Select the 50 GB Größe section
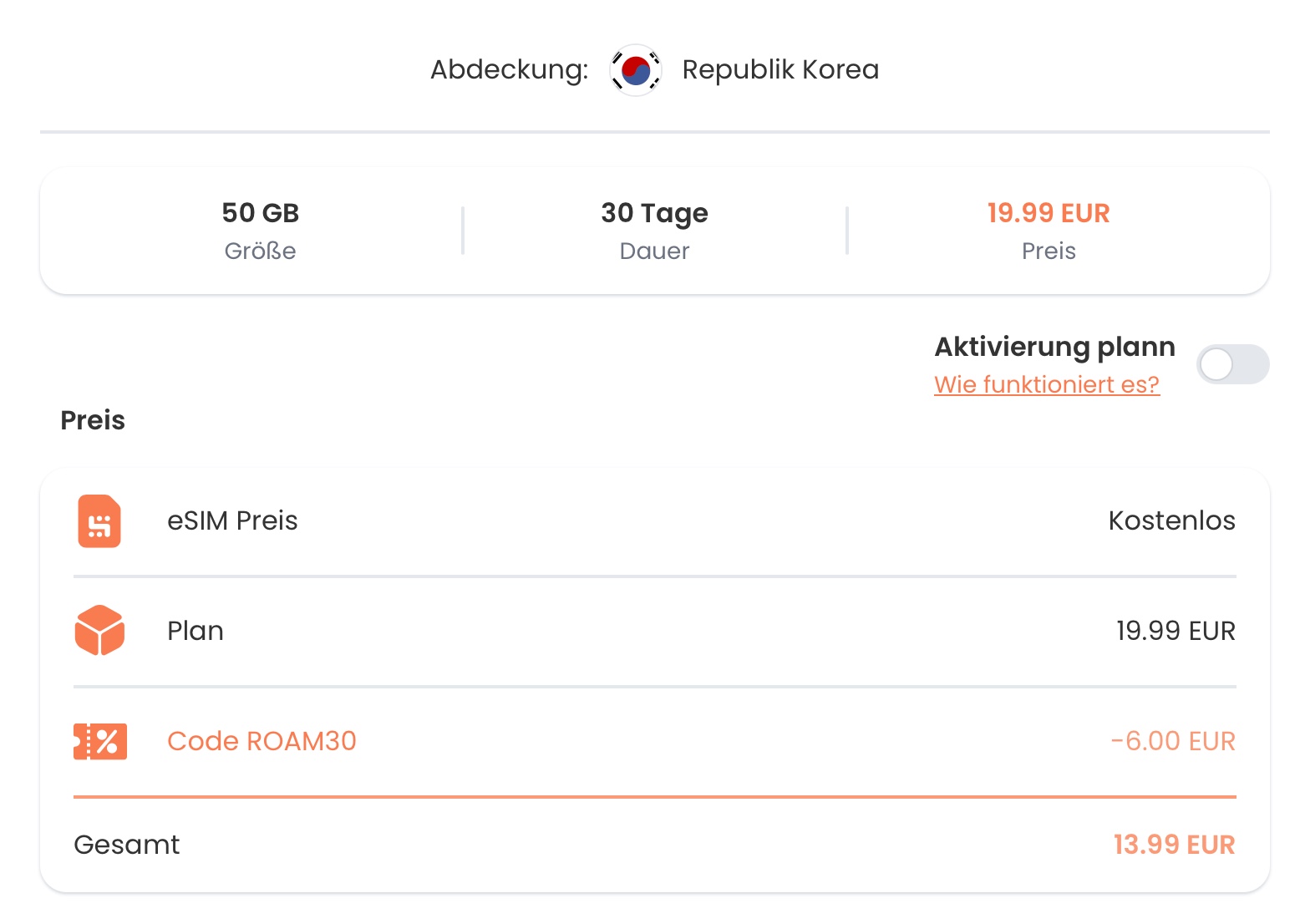Image resolution: width=1300 pixels, height=924 pixels. pyautogui.click(x=260, y=229)
